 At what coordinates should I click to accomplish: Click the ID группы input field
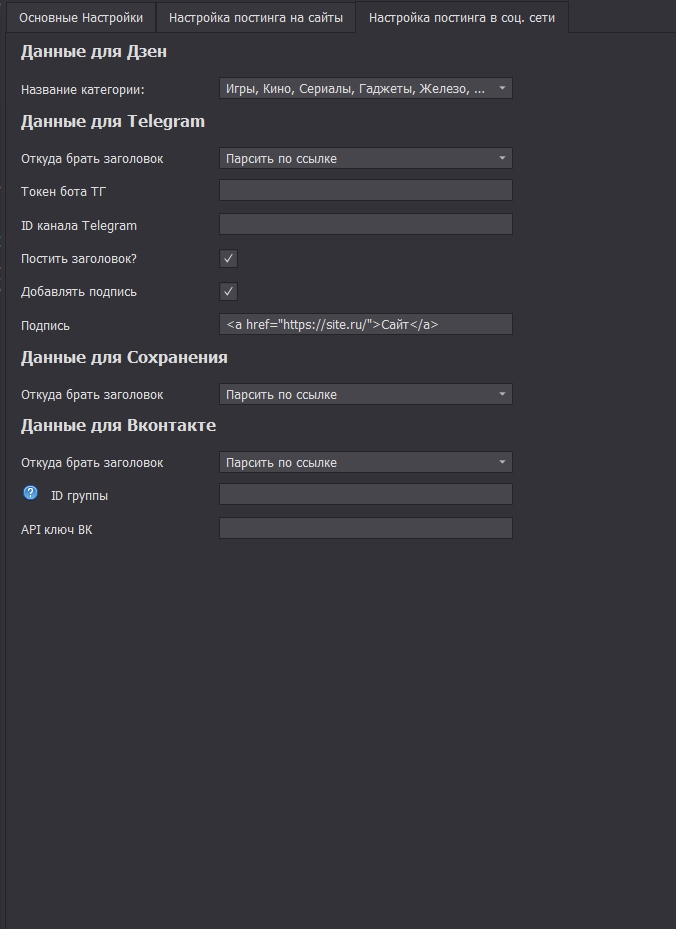365,494
